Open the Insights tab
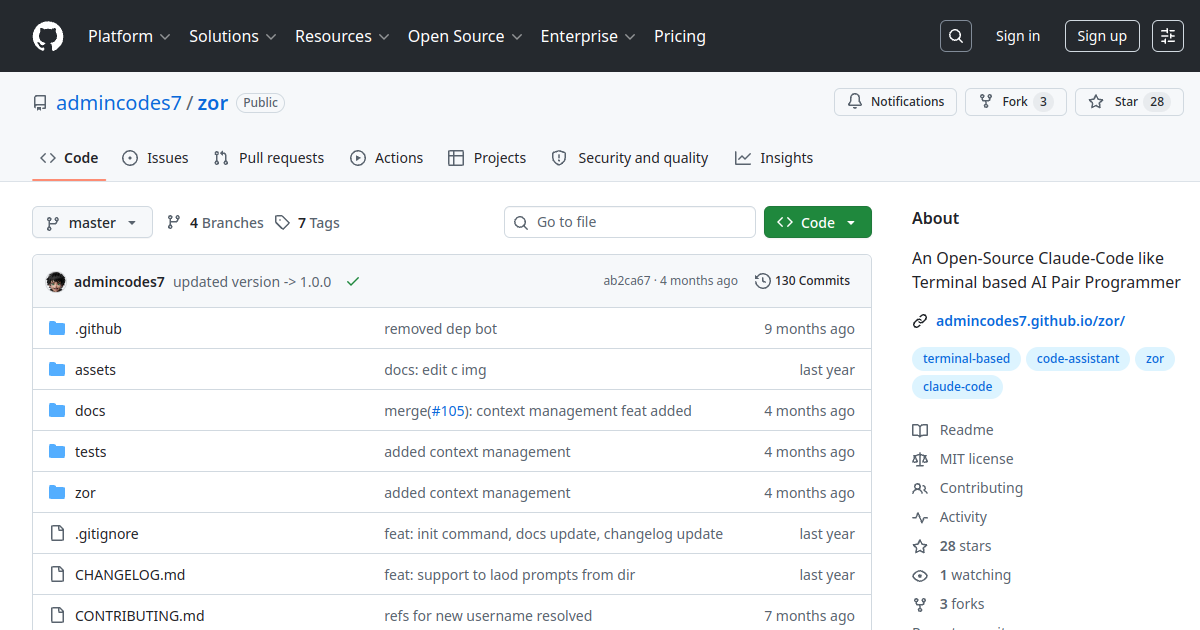Viewport: 1200px width, 630px height. click(x=774, y=158)
